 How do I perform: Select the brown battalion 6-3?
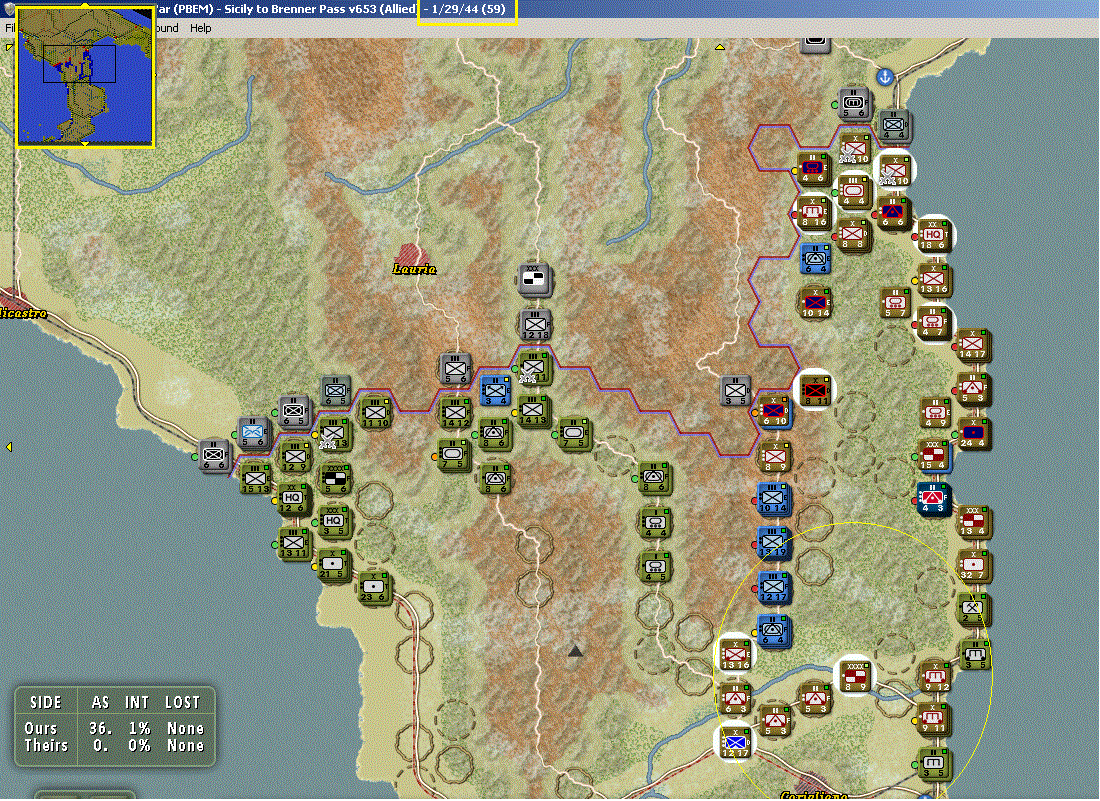(x=735, y=700)
